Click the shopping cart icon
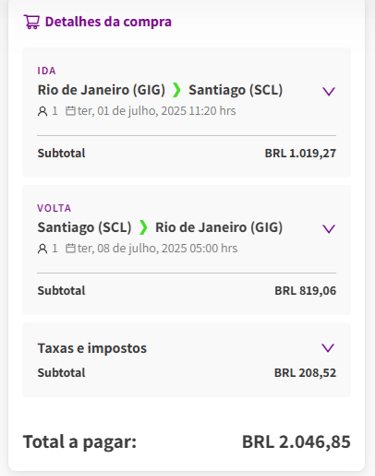The image size is (375, 476). 32,22
